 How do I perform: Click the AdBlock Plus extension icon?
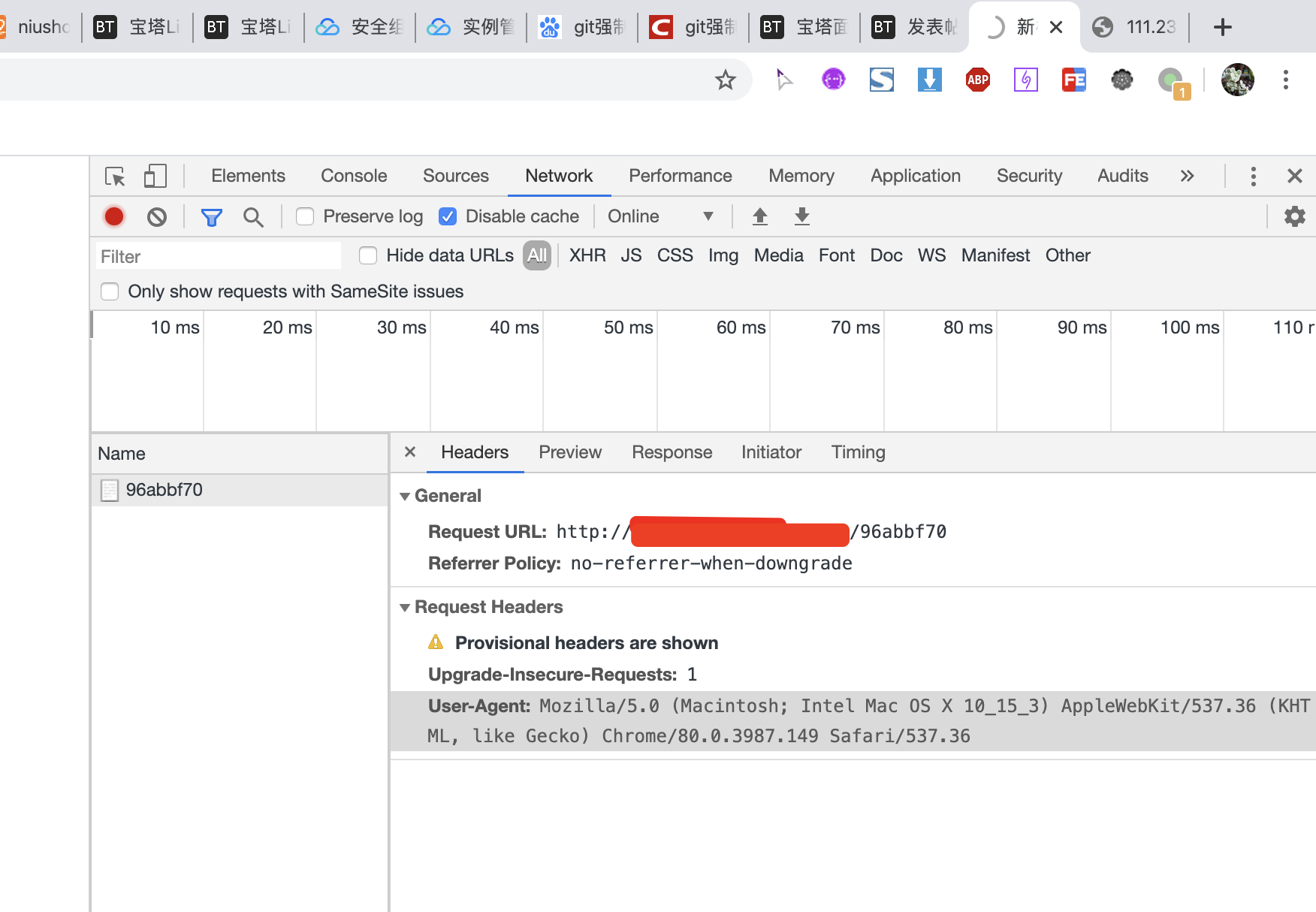pyautogui.click(x=977, y=80)
